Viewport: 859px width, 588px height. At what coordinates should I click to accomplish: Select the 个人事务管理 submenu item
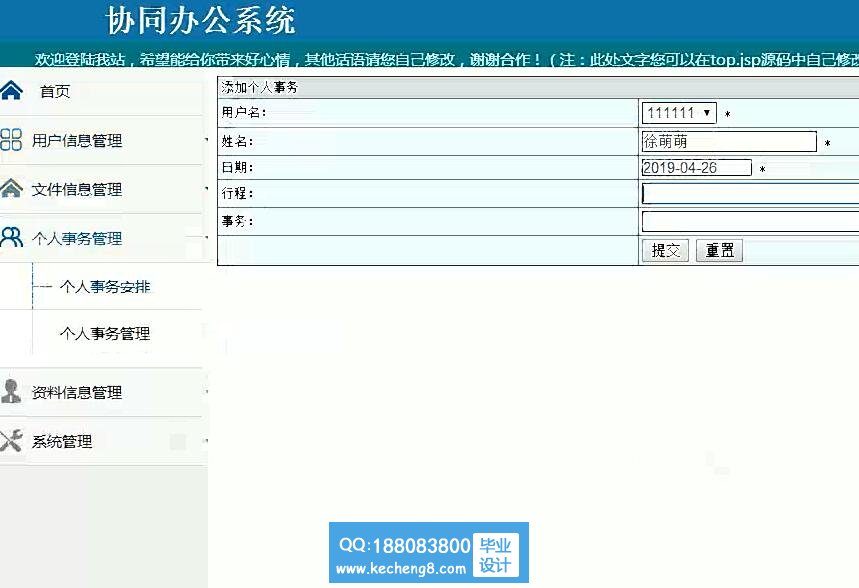[x=105, y=333]
